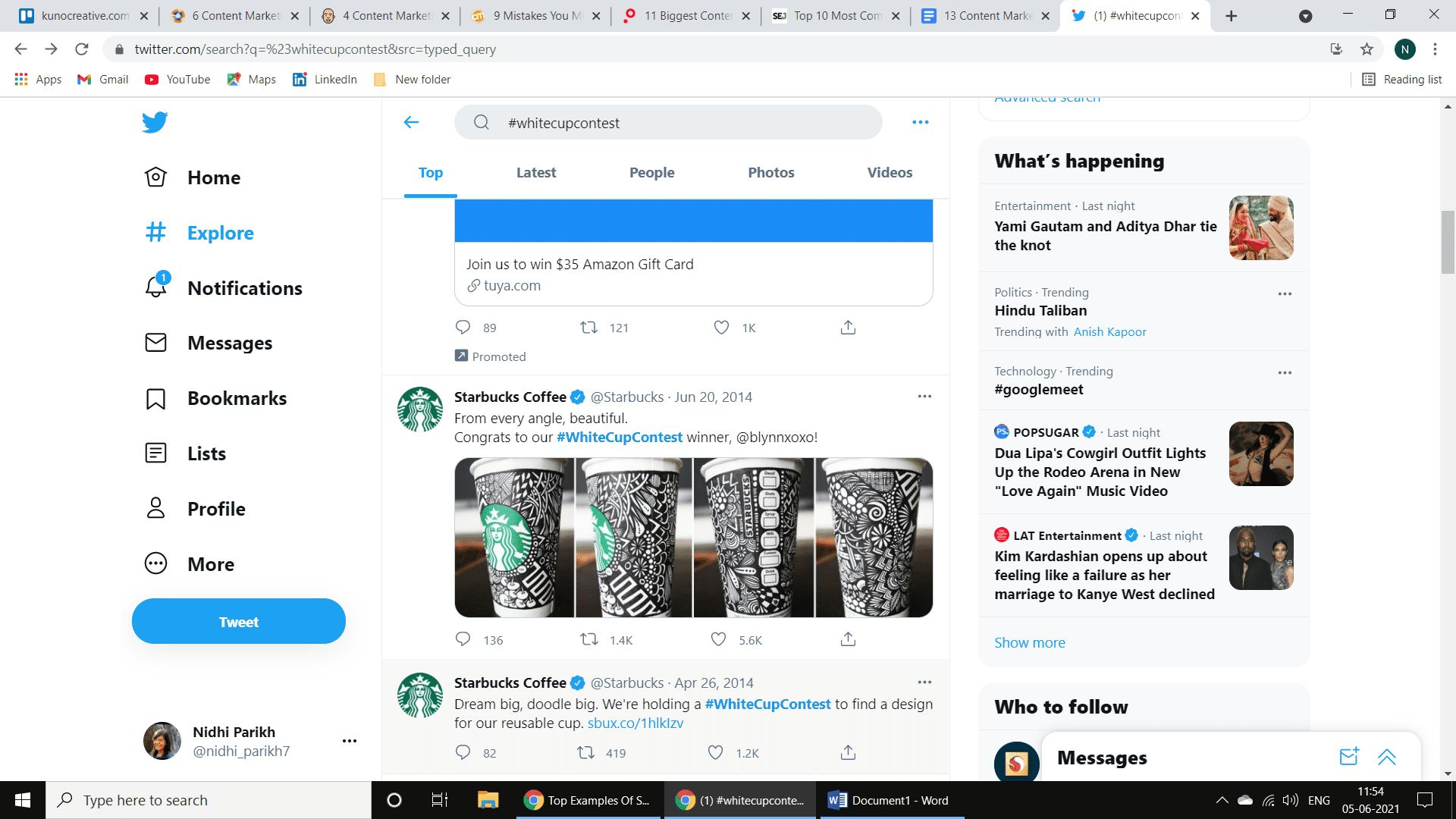
Task: Open Starbucks avatar on Jun 20 tweet
Action: click(x=420, y=409)
